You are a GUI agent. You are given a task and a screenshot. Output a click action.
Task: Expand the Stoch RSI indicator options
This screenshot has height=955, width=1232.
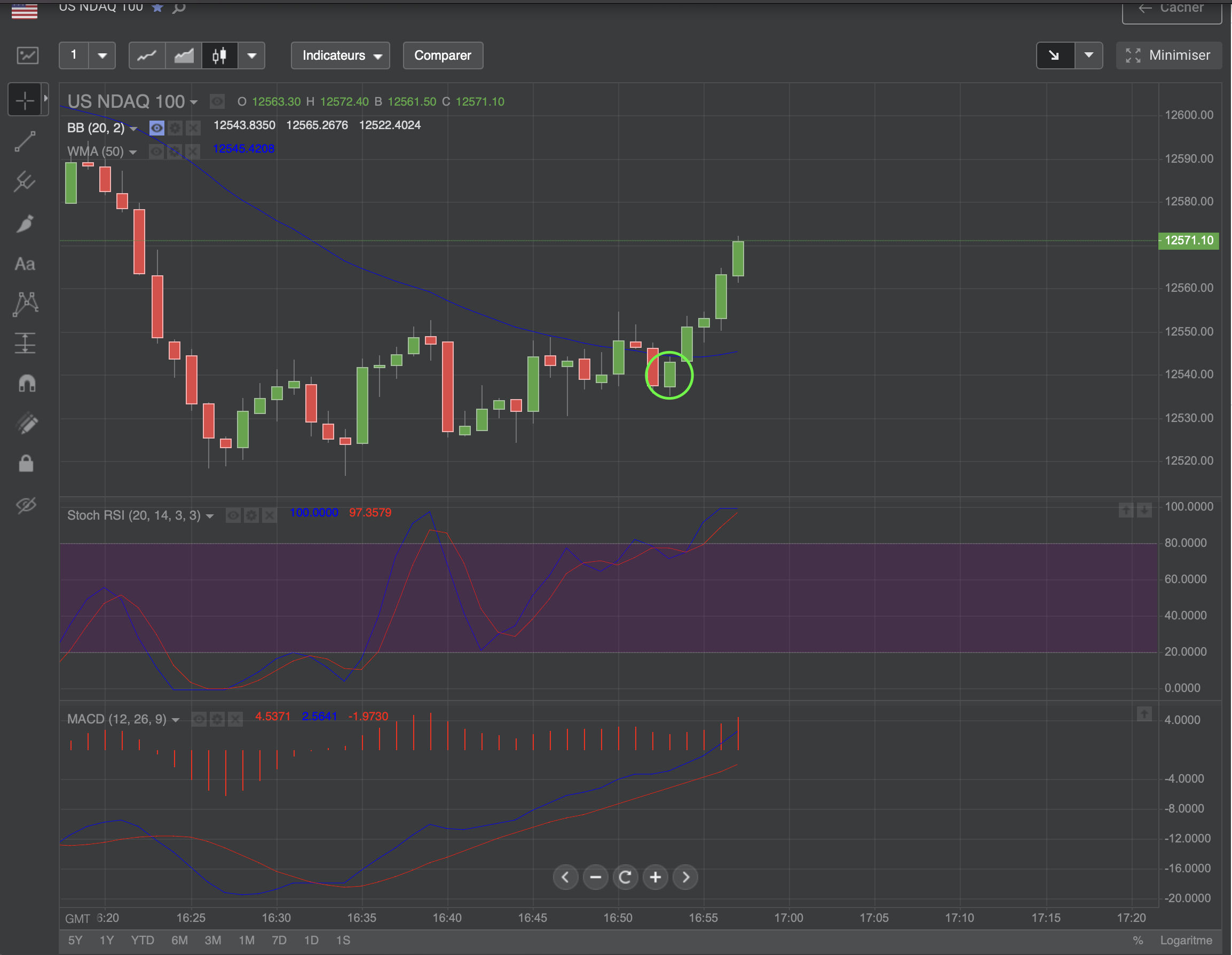[210, 516]
